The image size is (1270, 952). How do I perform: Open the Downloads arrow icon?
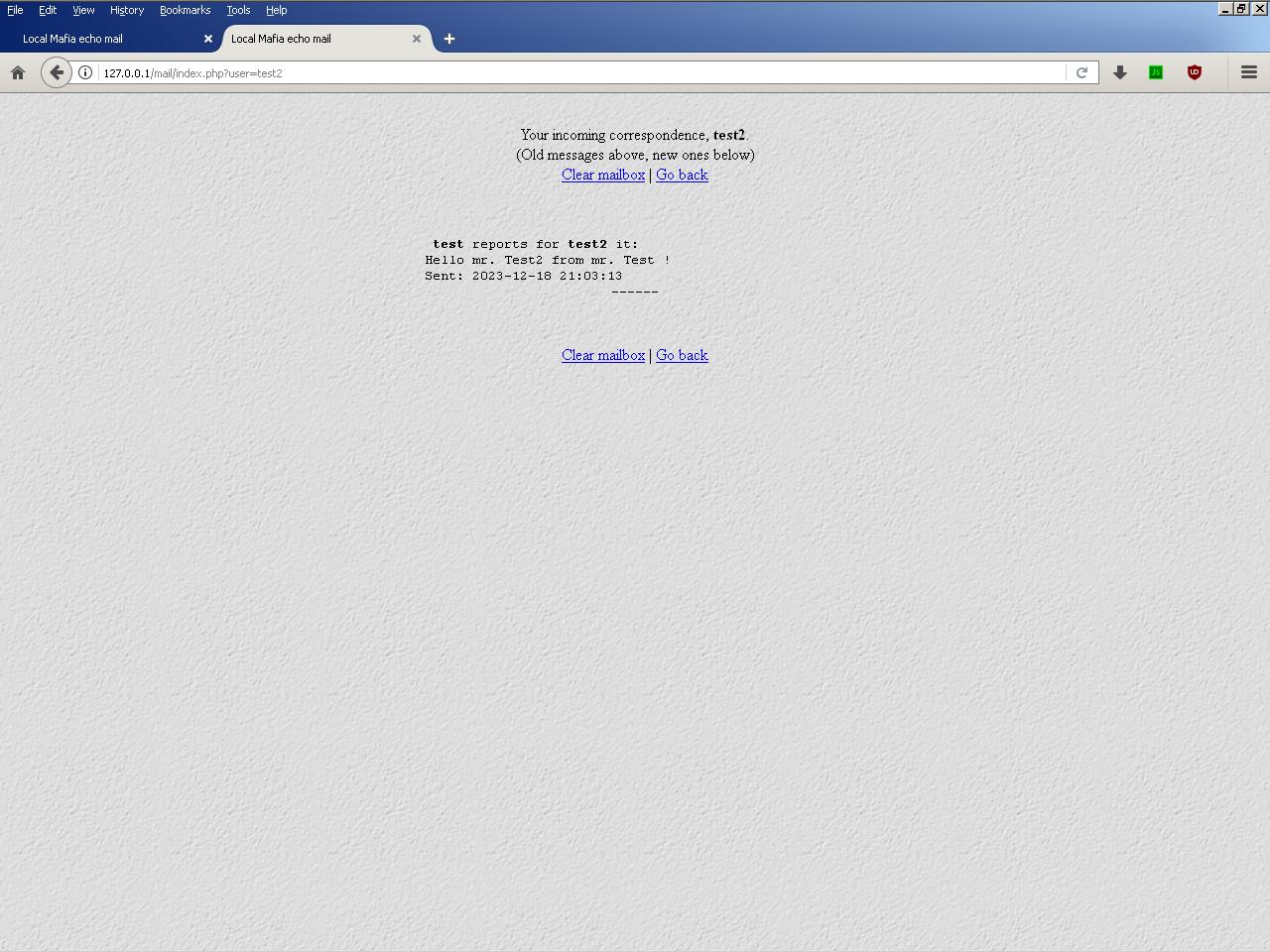point(1120,72)
